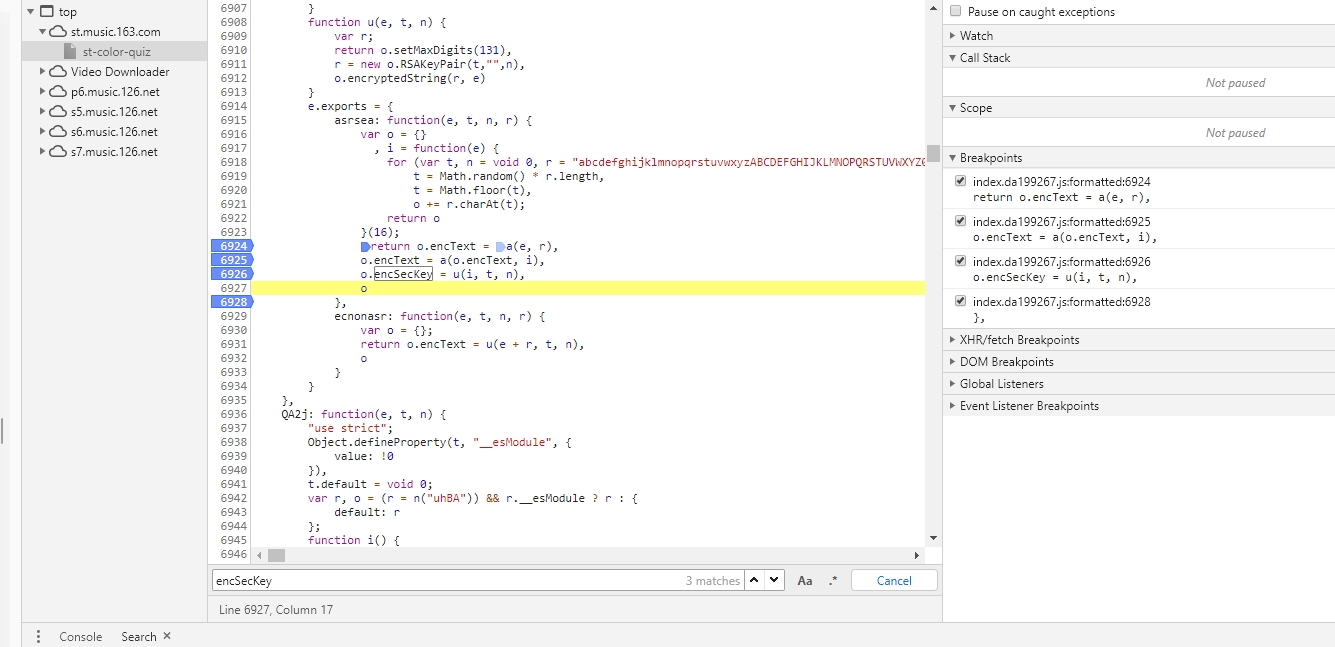Viewport: 1335px width, 647px height.
Task: Click the st.music.163.com cloud icon
Action: 58,32
